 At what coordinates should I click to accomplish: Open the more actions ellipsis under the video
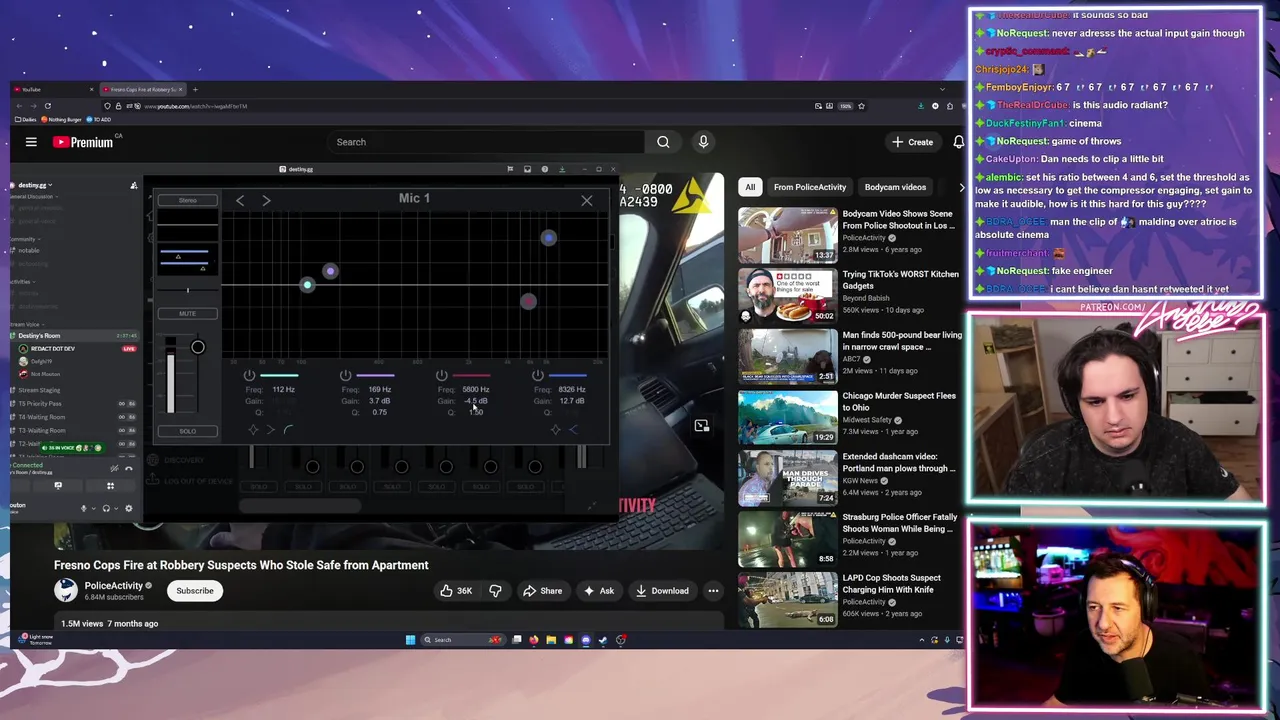[x=713, y=591]
